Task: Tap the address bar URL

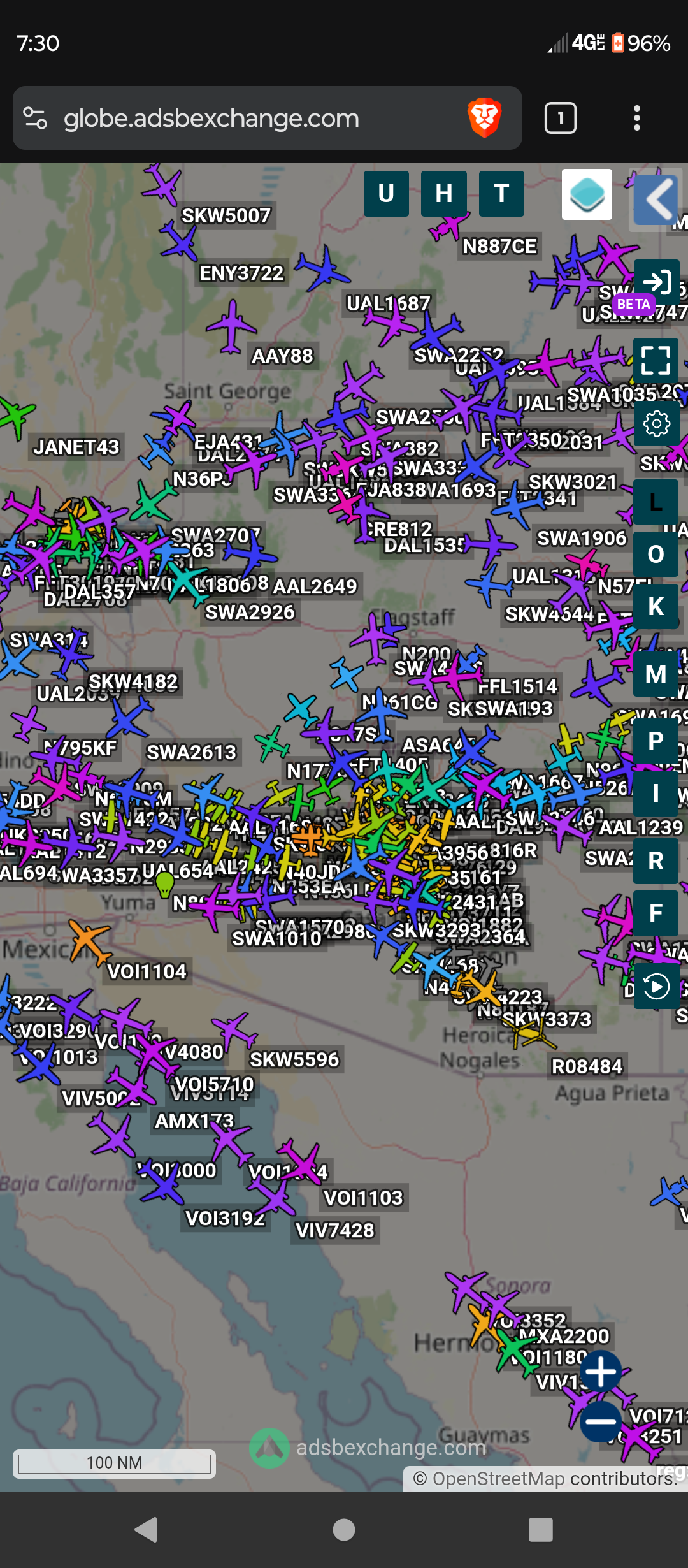Action: tap(211, 118)
